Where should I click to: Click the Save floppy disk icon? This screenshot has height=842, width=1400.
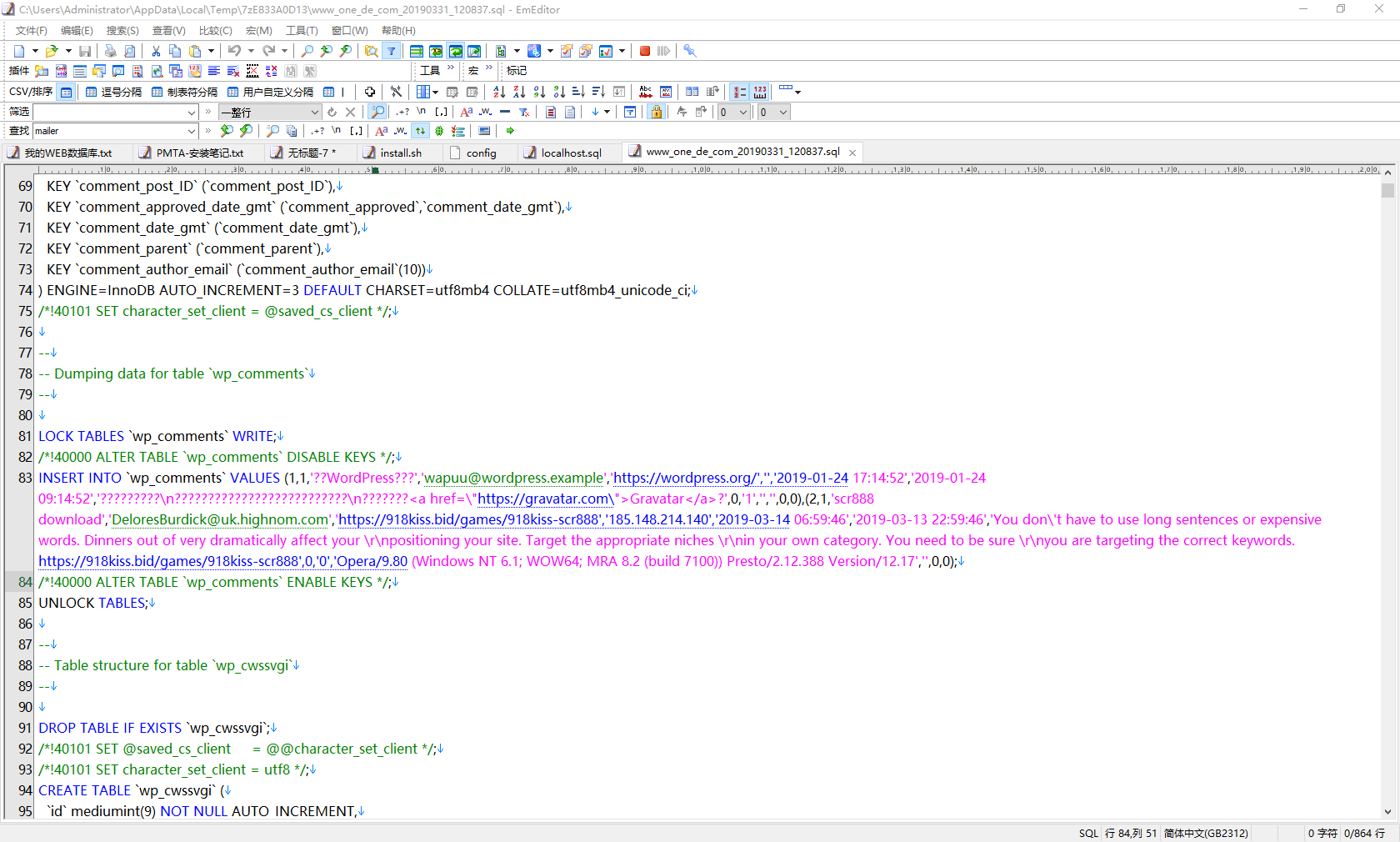[84, 51]
